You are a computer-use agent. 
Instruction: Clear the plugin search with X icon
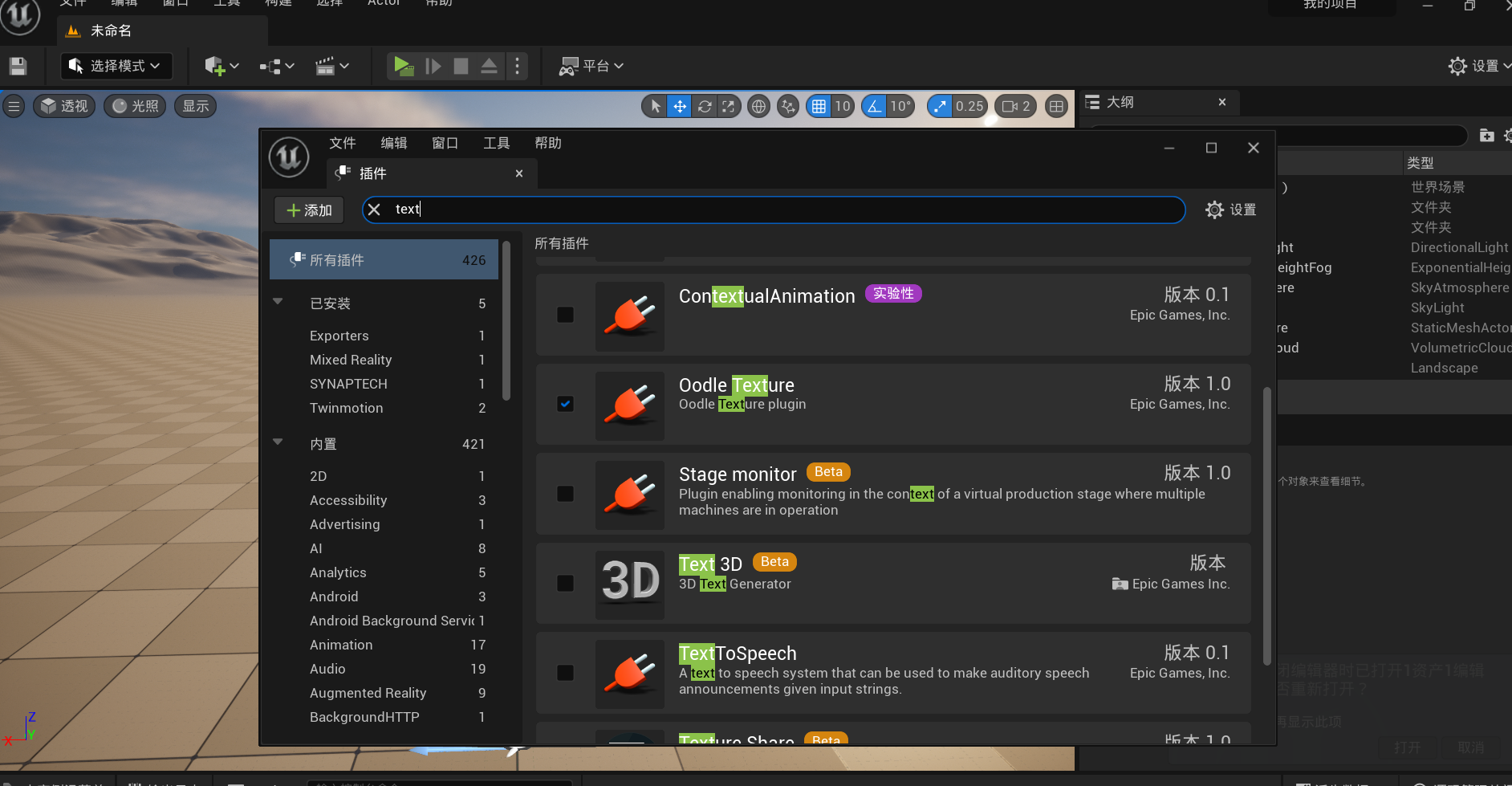[x=374, y=210]
